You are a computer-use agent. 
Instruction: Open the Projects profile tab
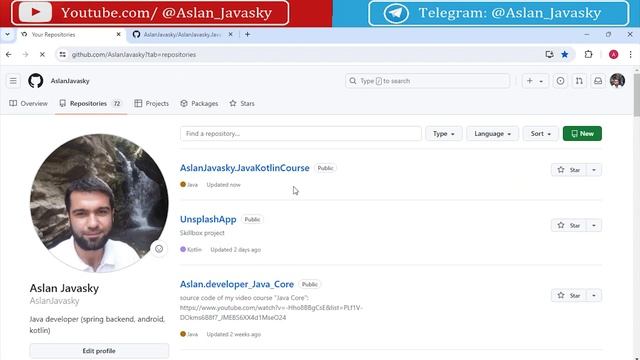(x=151, y=104)
